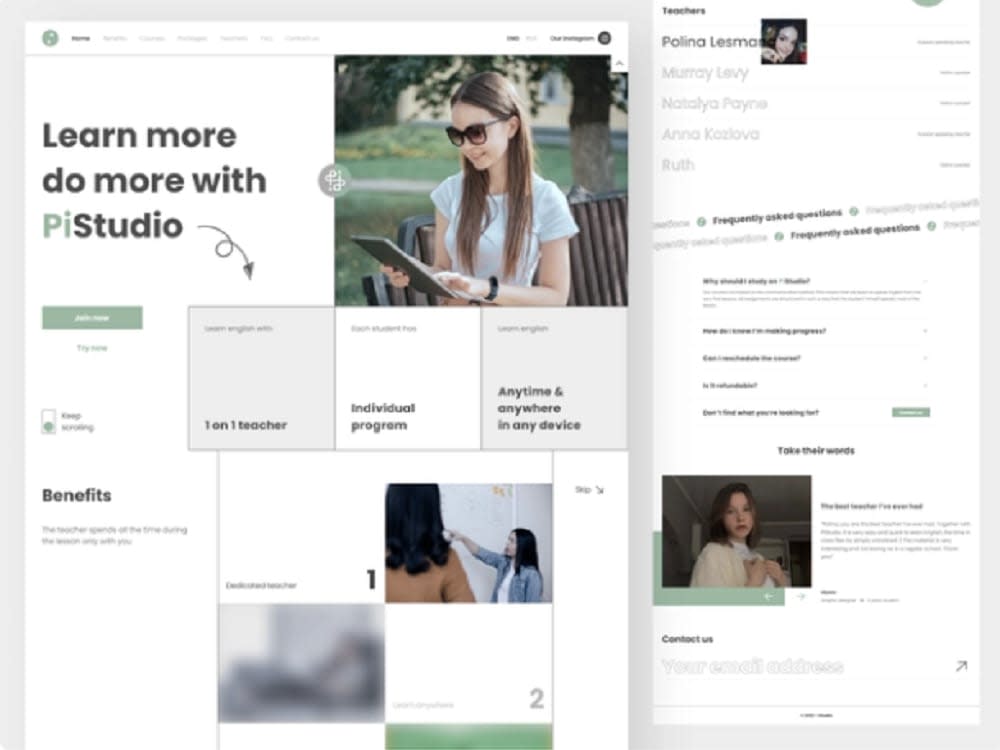The height and width of the screenshot is (750, 1000).
Task: Open FAQ in the navigation bar
Action: (x=267, y=38)
